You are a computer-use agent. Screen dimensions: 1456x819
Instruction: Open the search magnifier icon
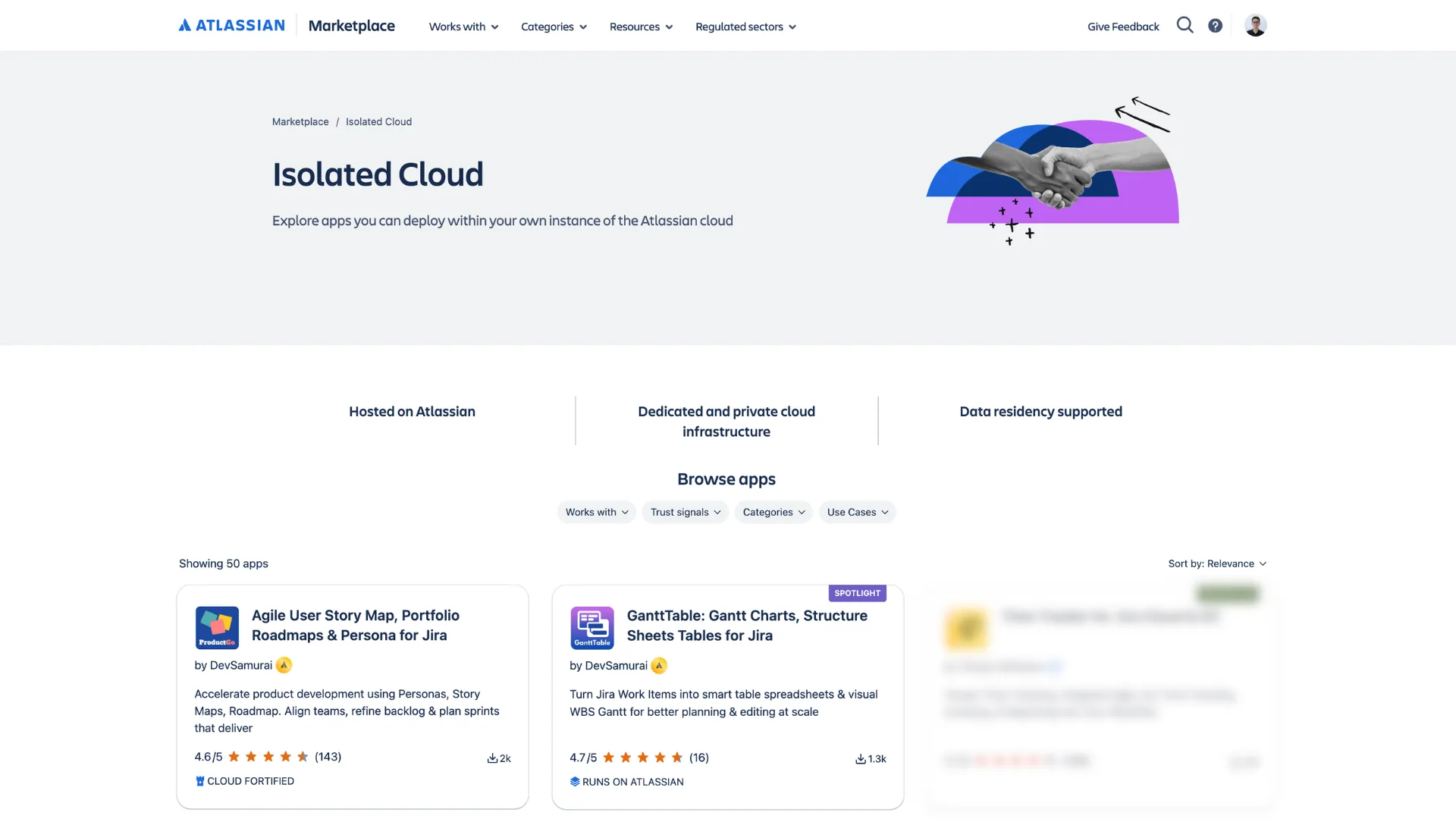tap(1185, 25)
